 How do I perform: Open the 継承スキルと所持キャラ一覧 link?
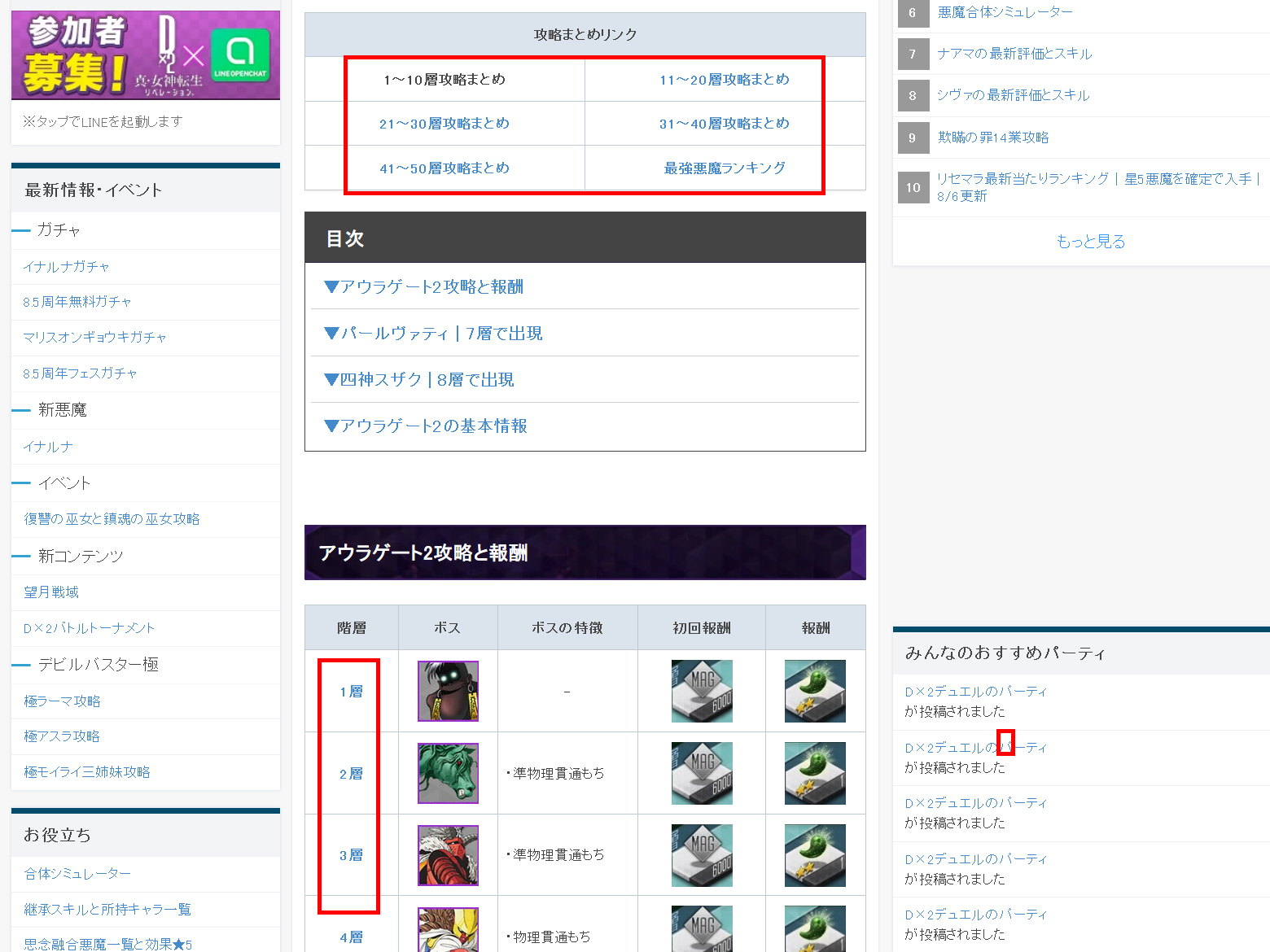click(107, 910)
